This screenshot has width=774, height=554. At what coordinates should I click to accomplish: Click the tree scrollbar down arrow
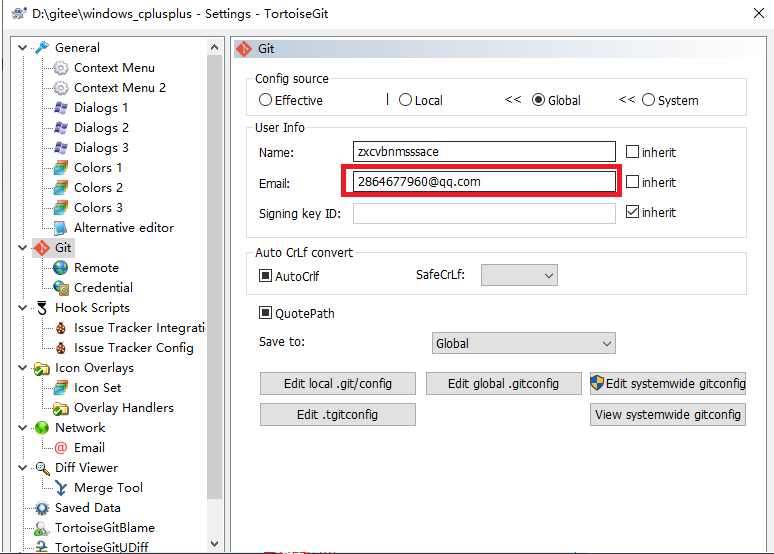(214, 544)
